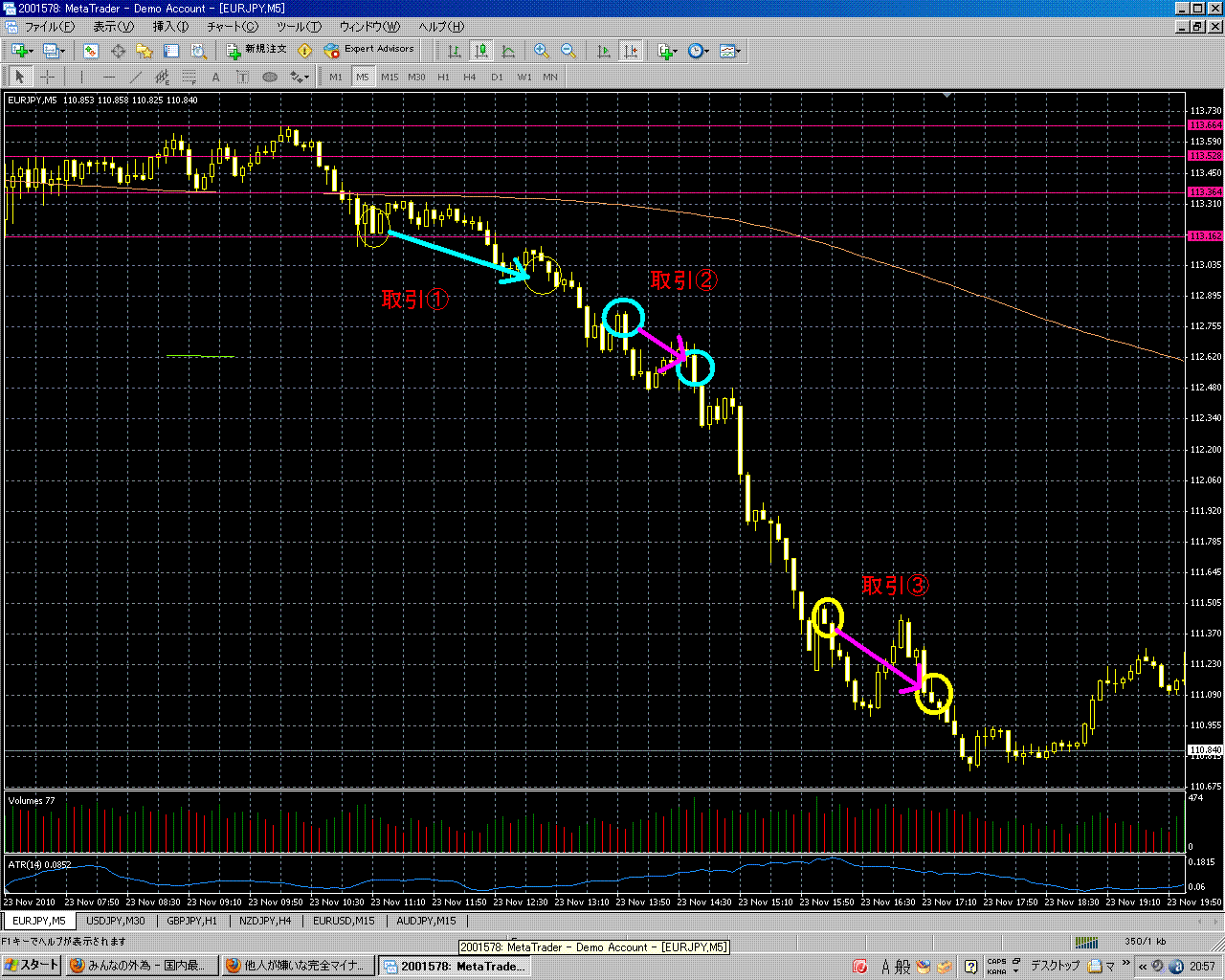
Task: Select the Fibonacci retracement tool
Action: (189, 77)
